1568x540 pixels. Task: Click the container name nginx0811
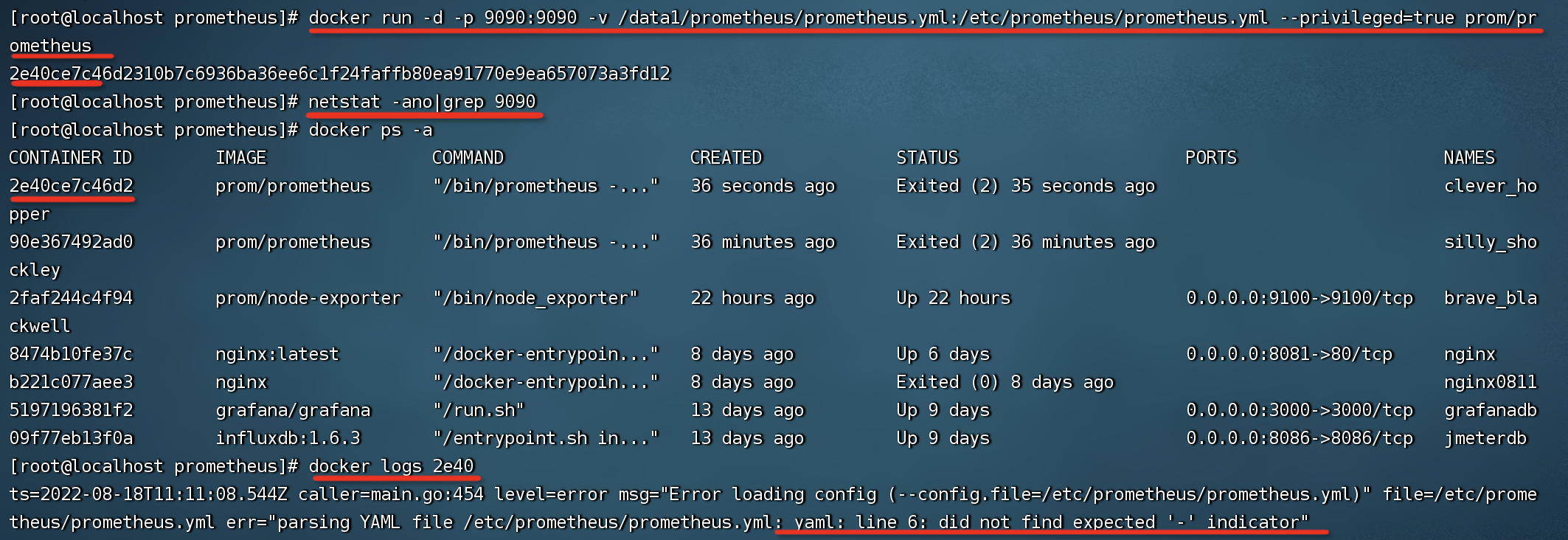point(1491,382)
